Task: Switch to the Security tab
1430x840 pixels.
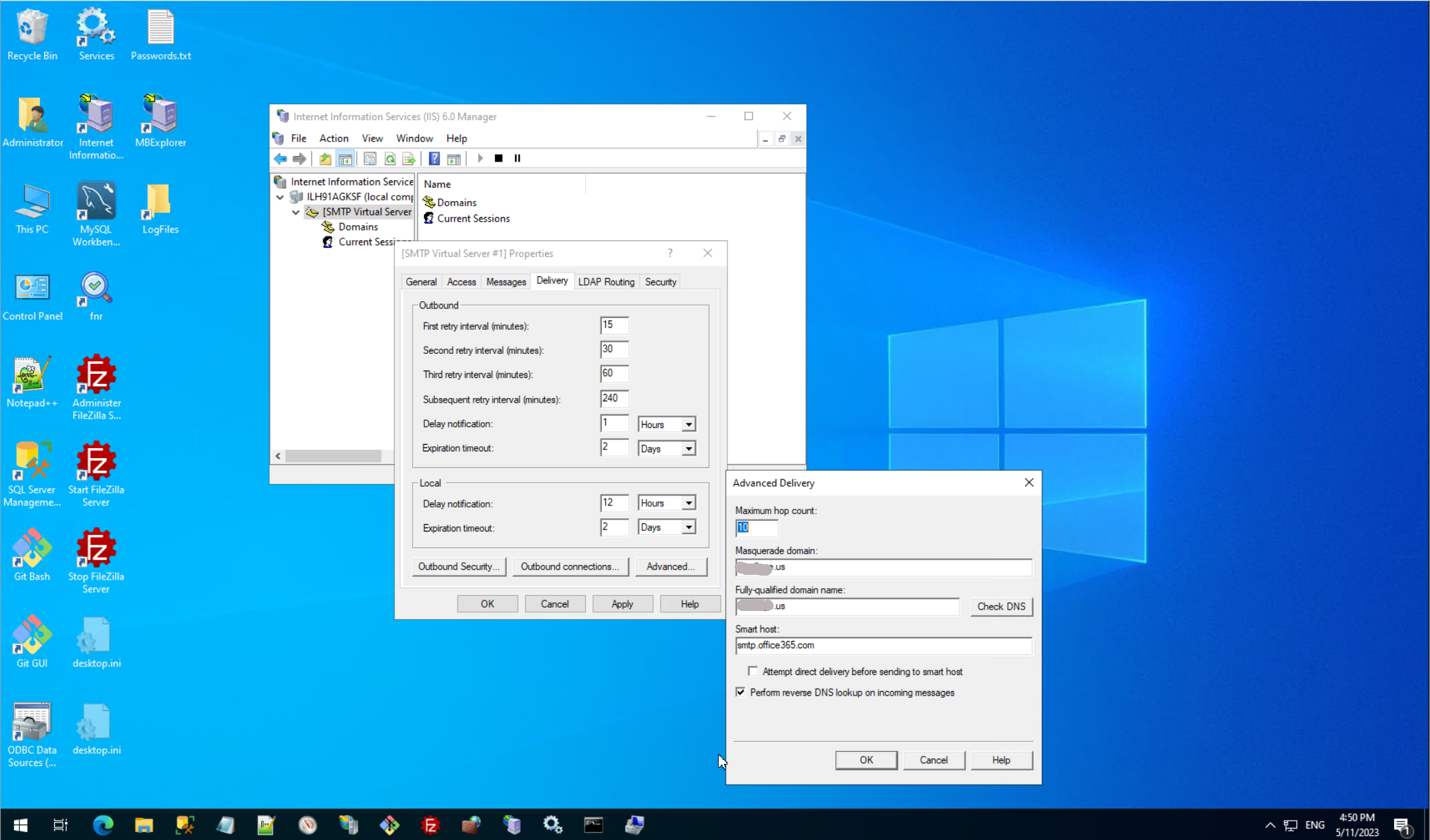Action: tap(660, 282)
